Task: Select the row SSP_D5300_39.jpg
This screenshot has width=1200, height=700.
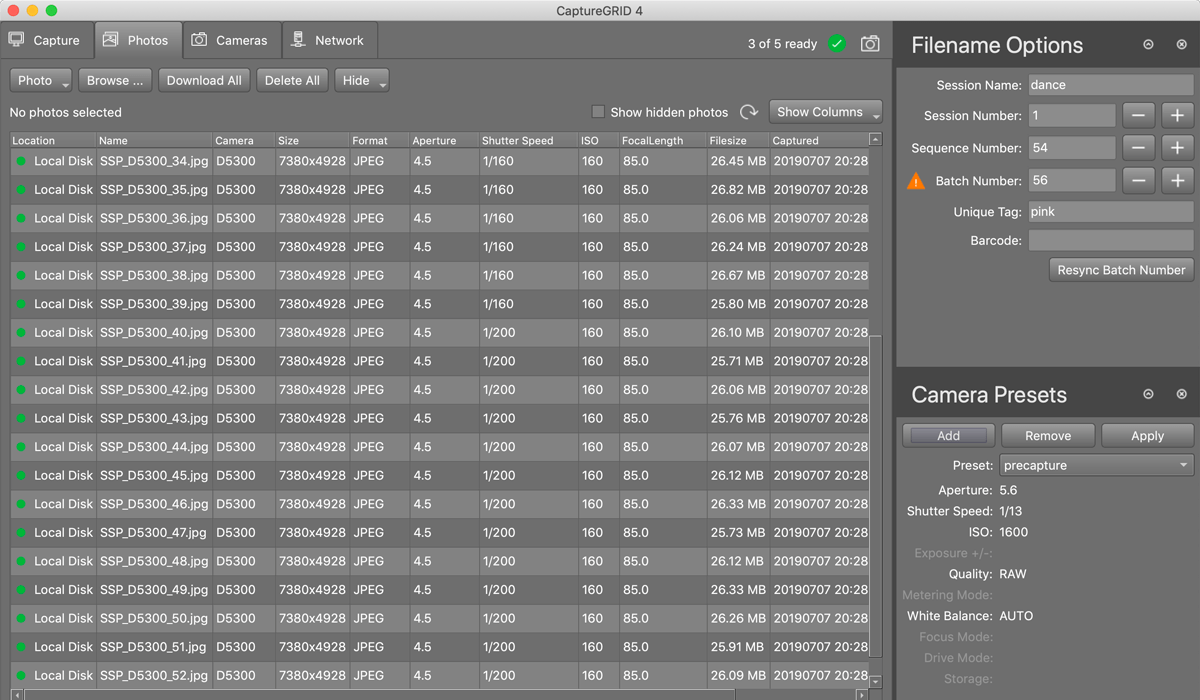Action: [439, 304]
